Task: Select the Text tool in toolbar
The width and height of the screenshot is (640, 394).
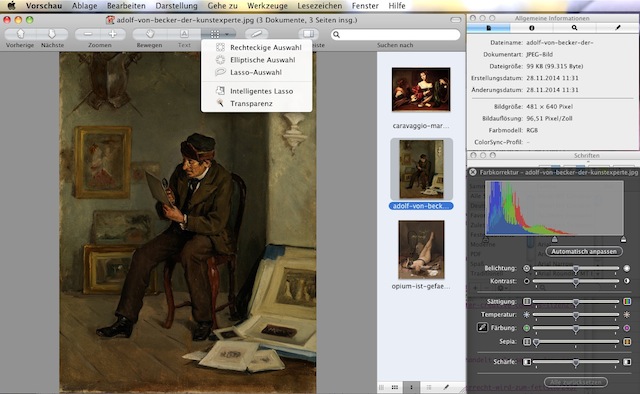Action: [184, 34]
